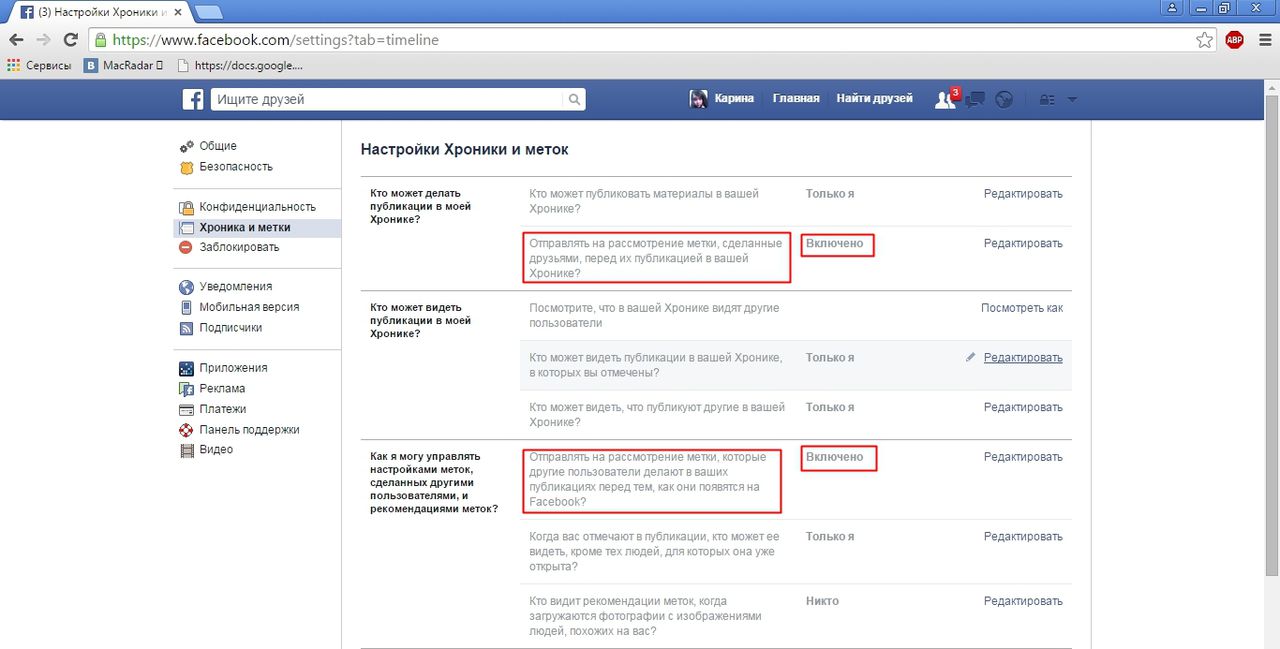Click the Мобильная версия phone icon
The image size is (1280, 649).
[x=186, y=308]
